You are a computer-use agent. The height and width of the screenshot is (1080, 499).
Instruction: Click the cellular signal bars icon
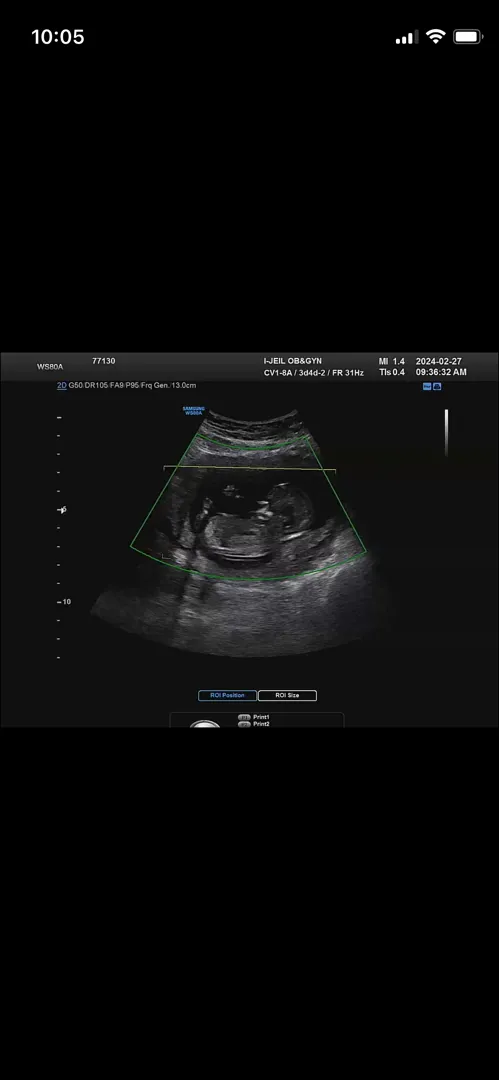(x=407, y=38)
